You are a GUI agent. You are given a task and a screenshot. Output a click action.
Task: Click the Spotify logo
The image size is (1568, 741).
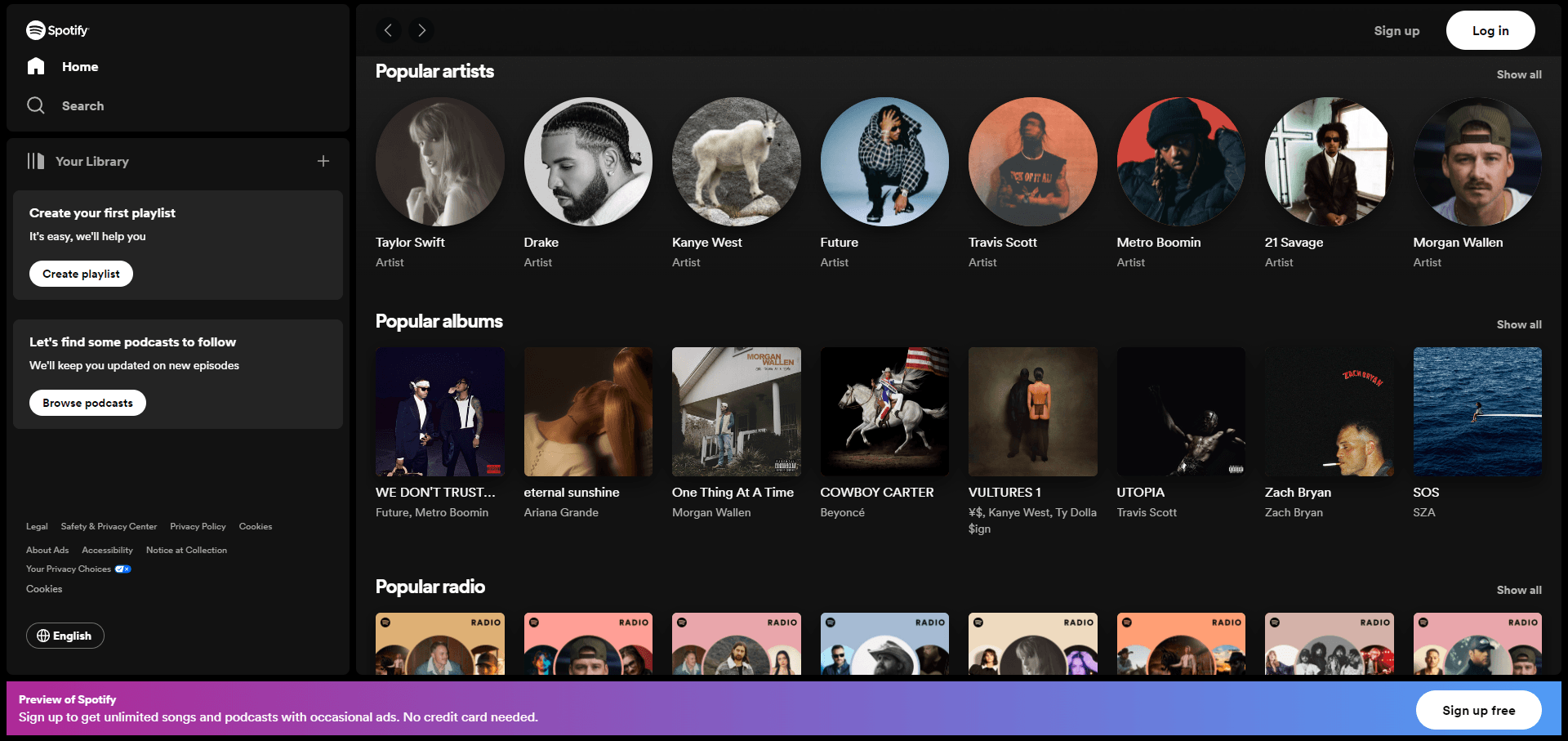pyautogui.click(x=57, y=30)
